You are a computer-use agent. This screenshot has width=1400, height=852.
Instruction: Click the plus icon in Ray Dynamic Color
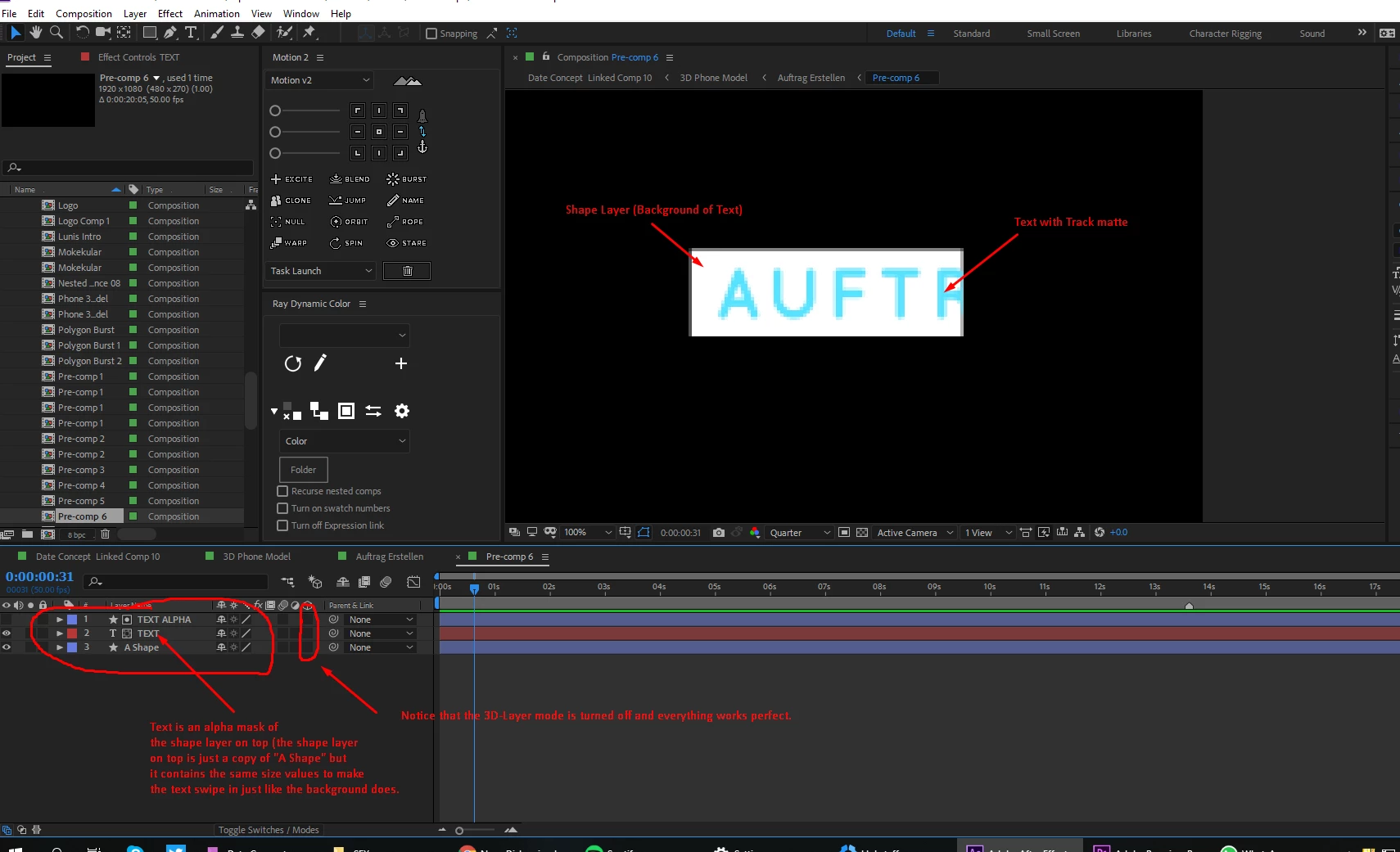(401, 363)
